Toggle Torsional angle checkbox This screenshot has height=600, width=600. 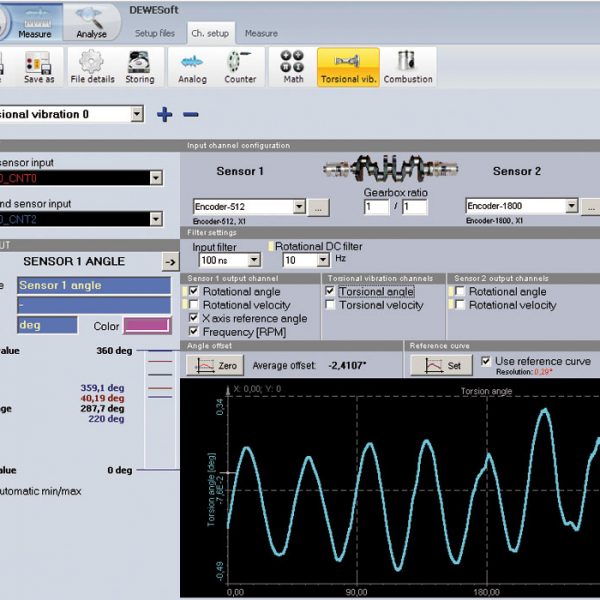coord(330,291)
